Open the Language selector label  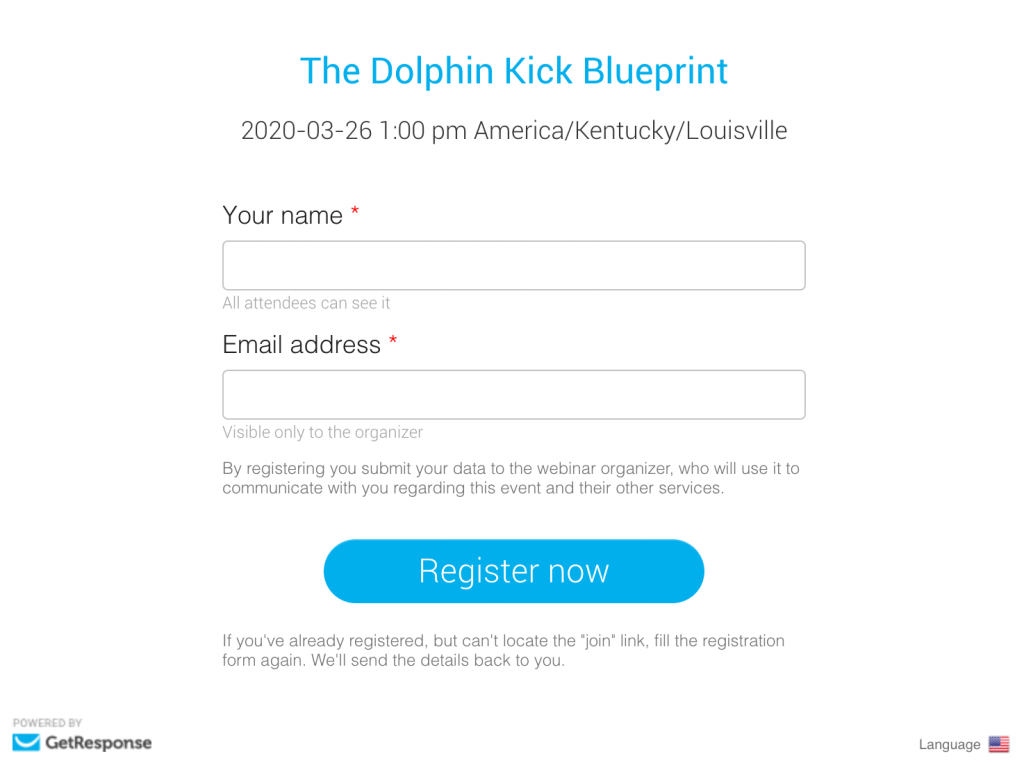[x=949, y=745]
